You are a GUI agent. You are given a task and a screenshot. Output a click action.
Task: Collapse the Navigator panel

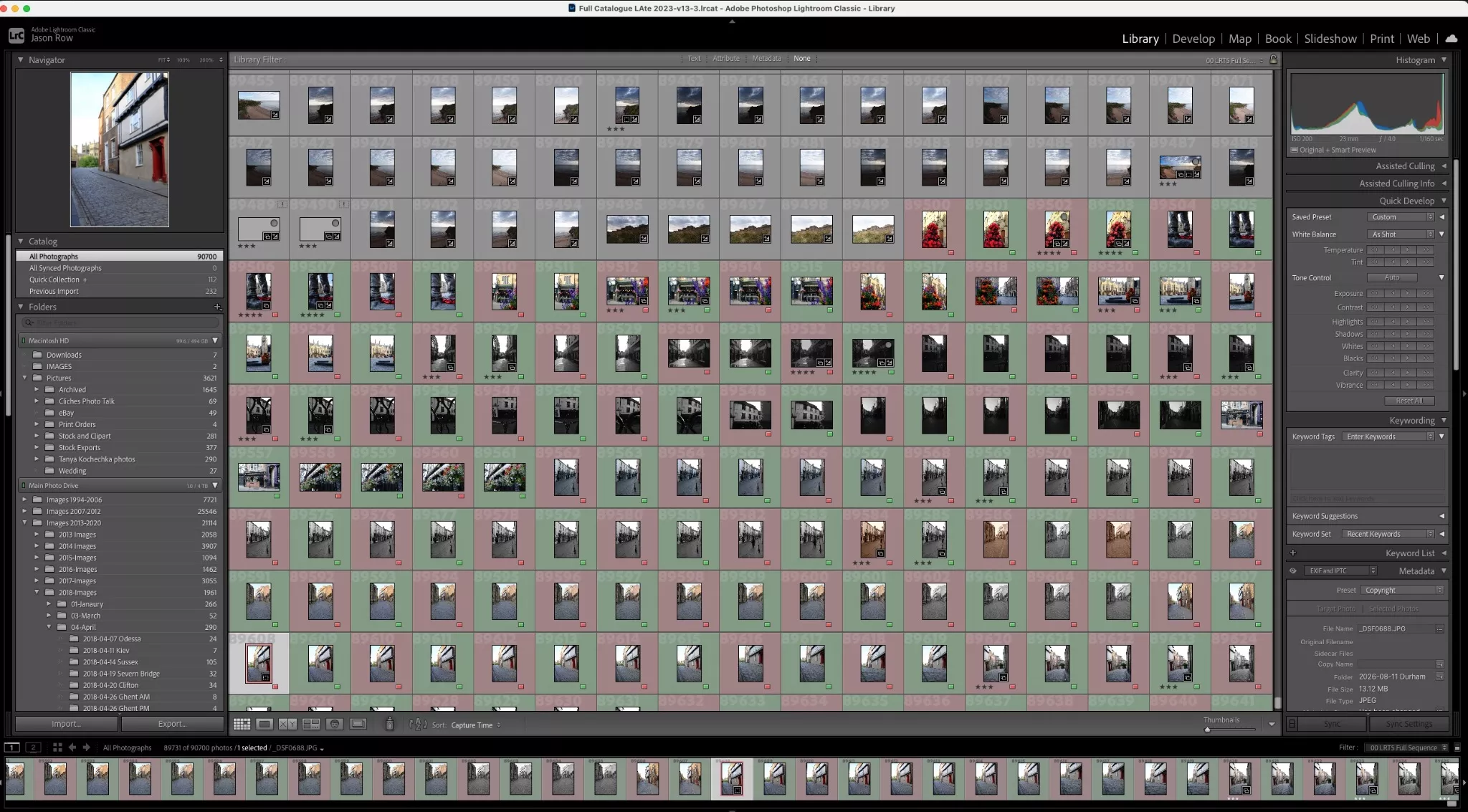point(21,60)
